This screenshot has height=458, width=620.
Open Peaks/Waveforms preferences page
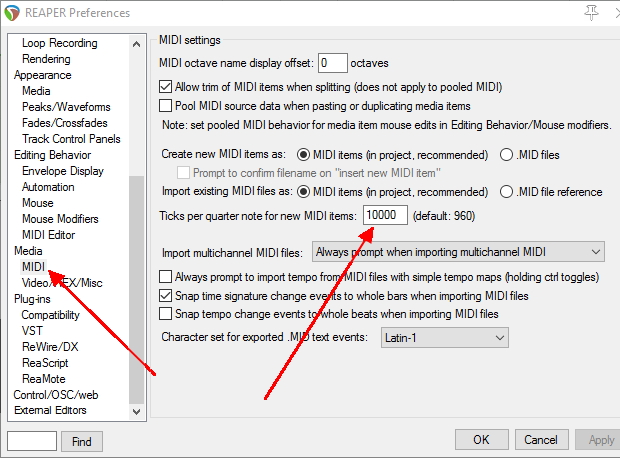coord(66,107)
